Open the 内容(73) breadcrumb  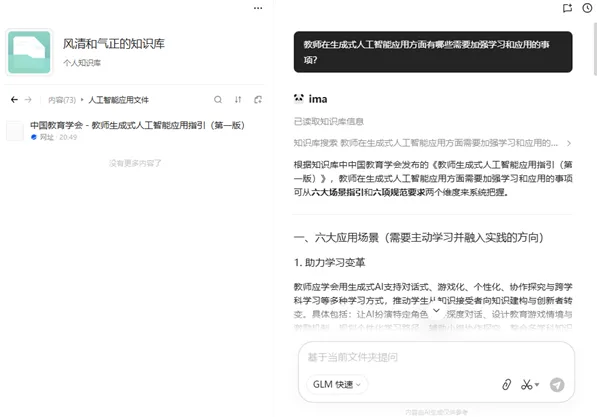click(62, 100)
